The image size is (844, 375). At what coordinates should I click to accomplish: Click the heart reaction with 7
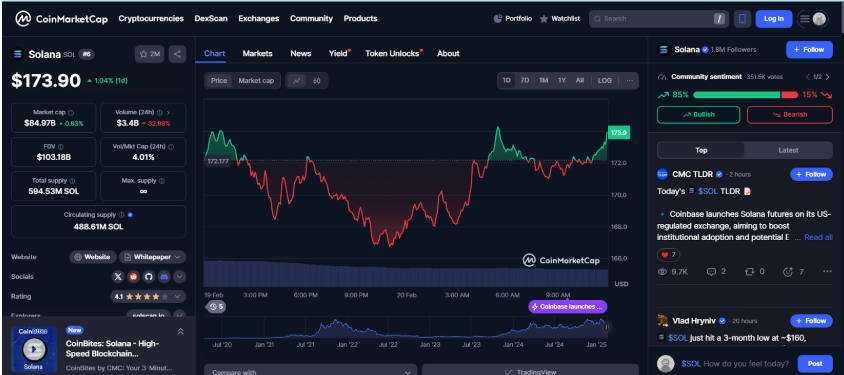669,254
